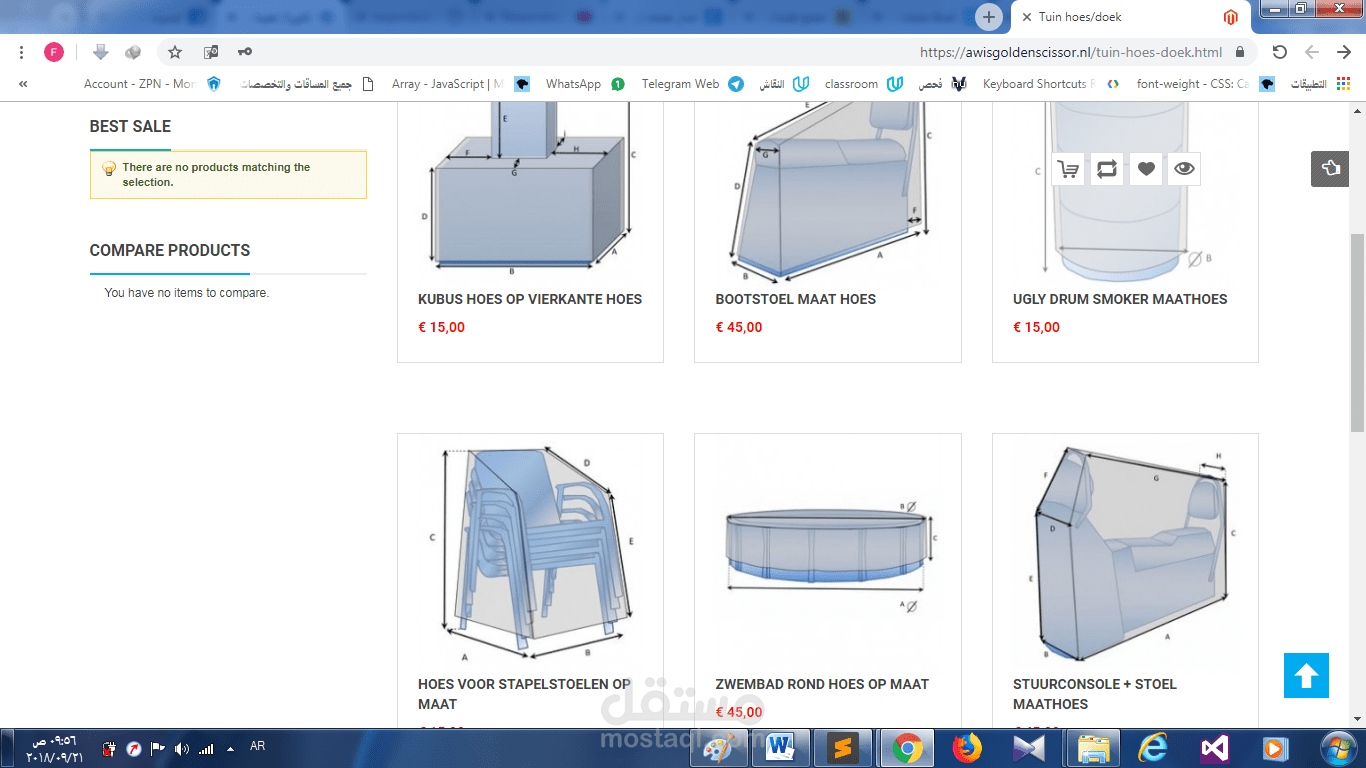Show more bookmarks with the double chevron
Viewport: 1366px width, 768px height.
(23, 84)
